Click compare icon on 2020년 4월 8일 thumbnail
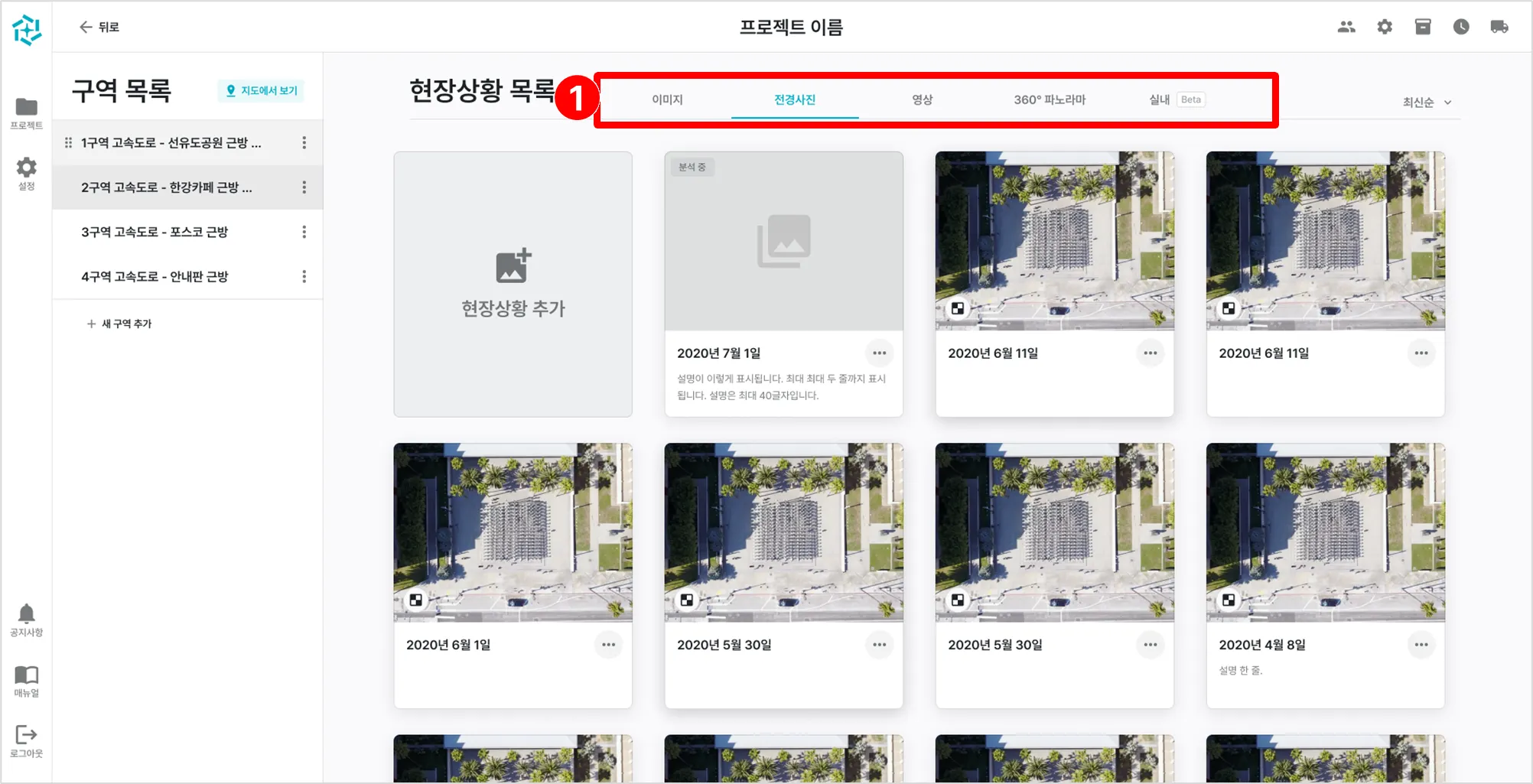Screen dimensions: 1533x784 point(1229,600)
